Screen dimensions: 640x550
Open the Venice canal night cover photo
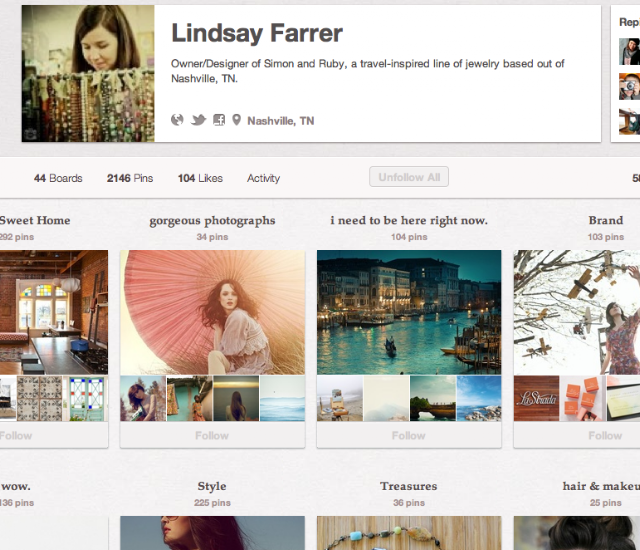[409, 312]
